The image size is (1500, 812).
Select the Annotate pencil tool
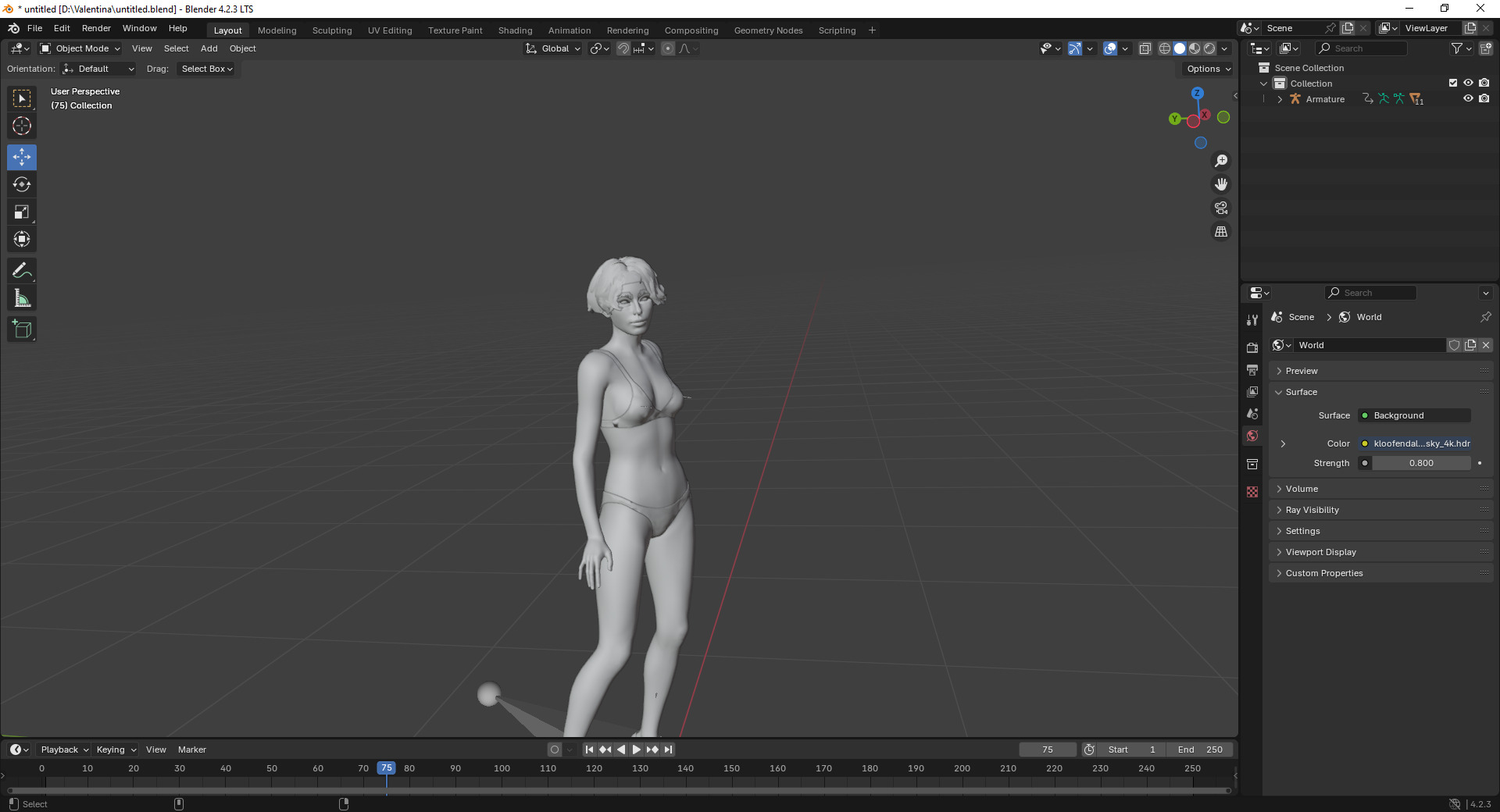tap(22, 271)
